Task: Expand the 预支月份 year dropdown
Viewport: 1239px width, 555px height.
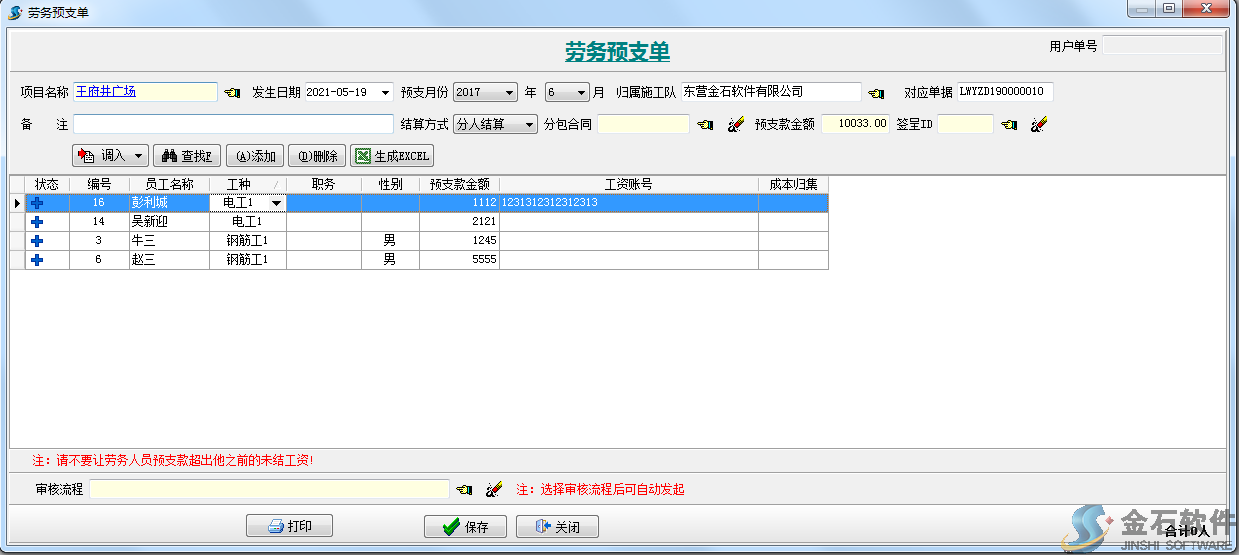Action: tap(510, 93)
